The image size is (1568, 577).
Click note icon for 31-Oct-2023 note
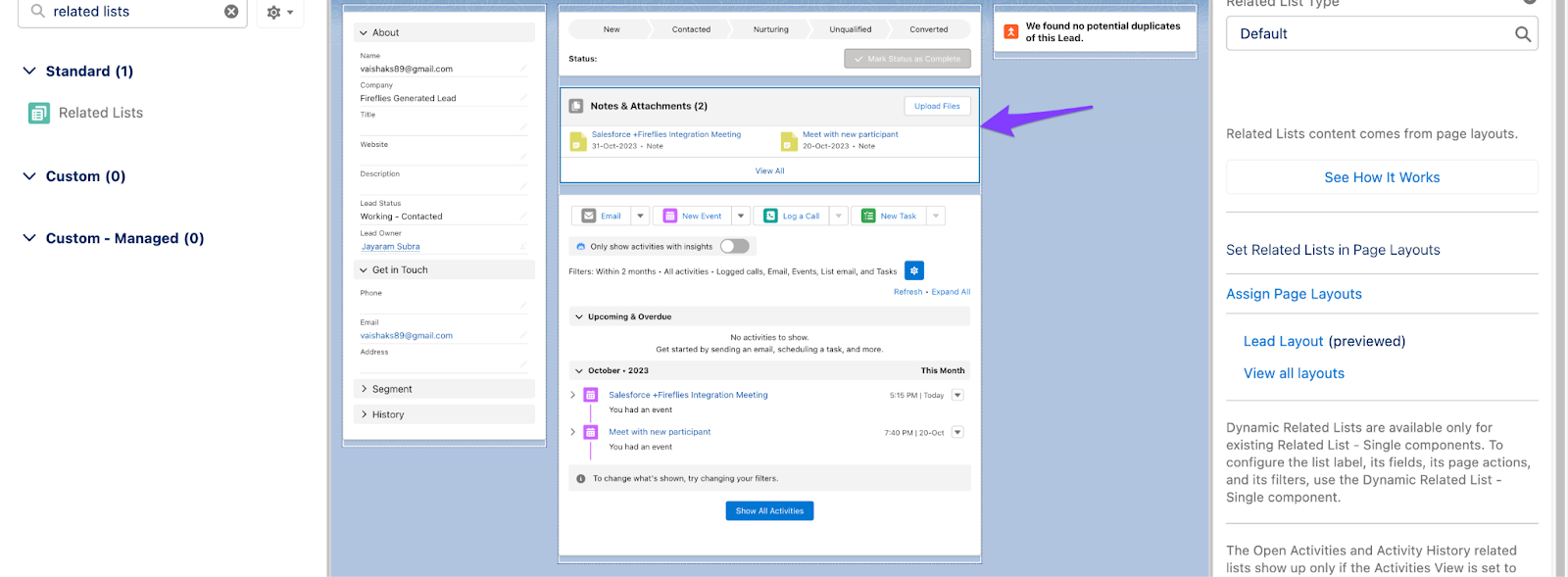[x=577, y=141]
